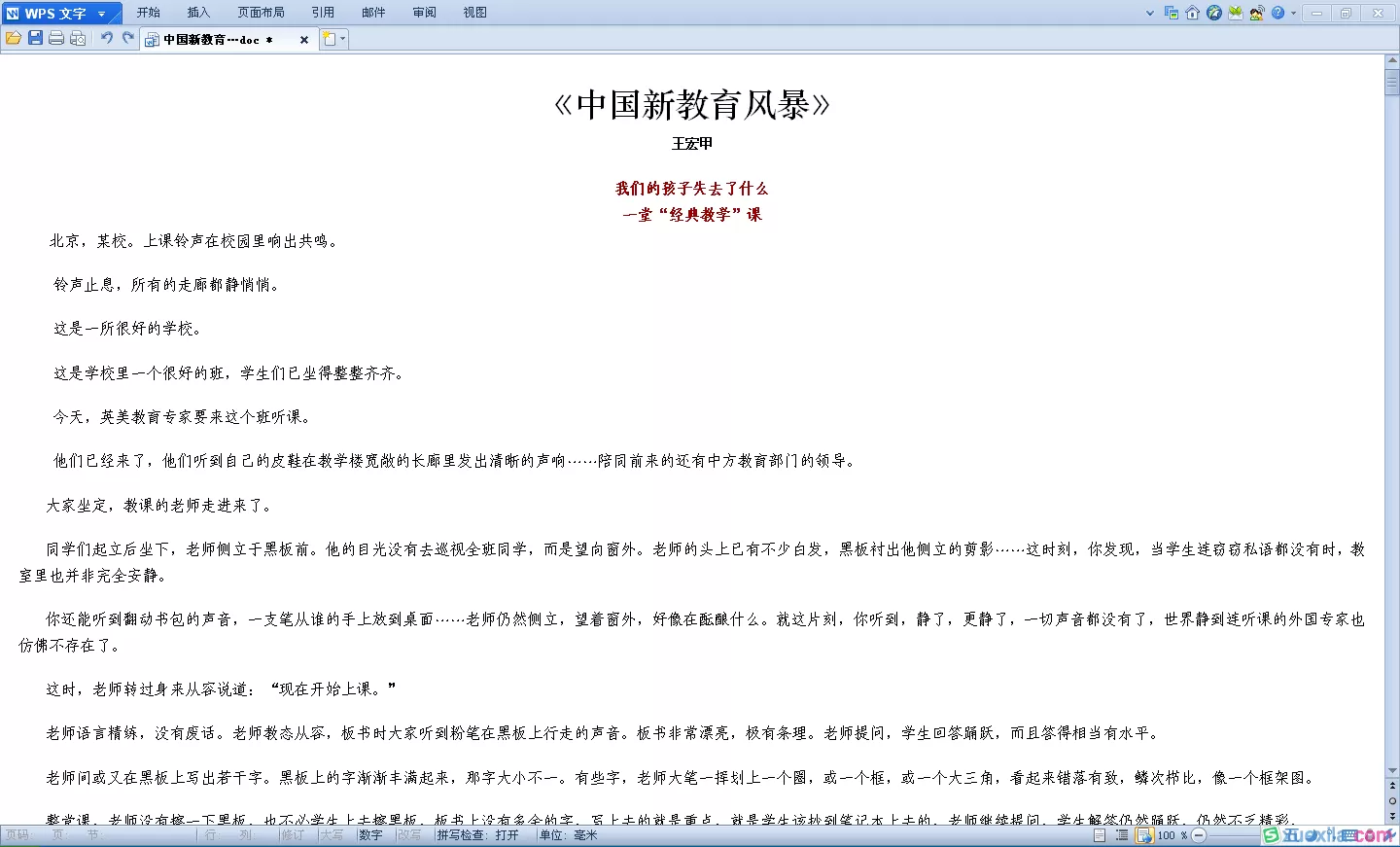Image resolution: width=1400 pixels, height=847 pixels.
Task: Close the 中国新教育 document tab
Action: coord(304,40)
